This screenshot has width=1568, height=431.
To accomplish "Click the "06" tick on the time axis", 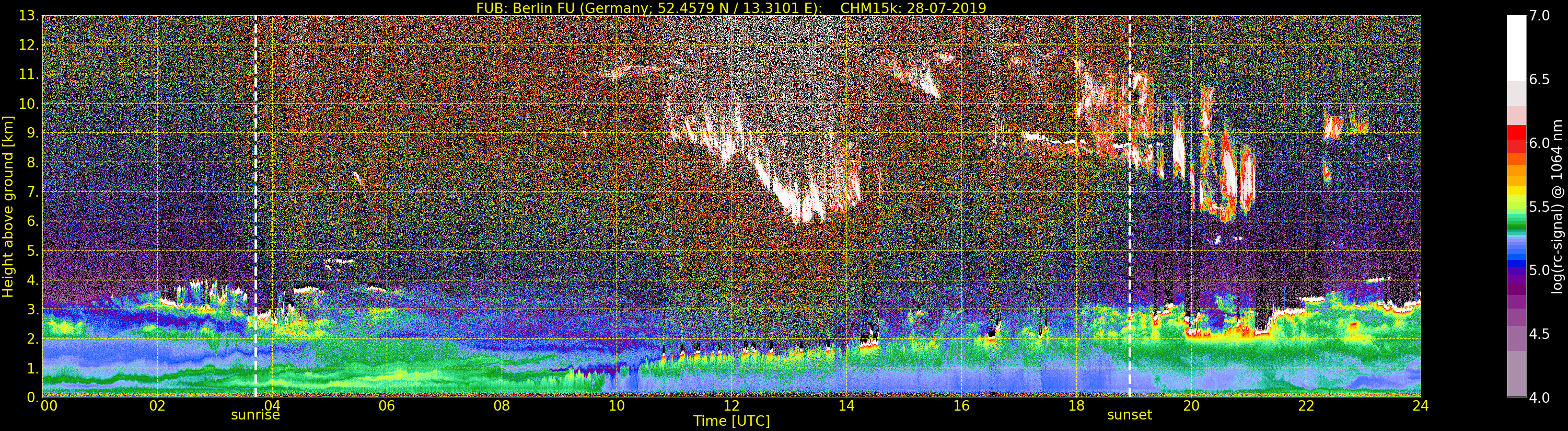I will pyautogui.click(x=387, y=406).
